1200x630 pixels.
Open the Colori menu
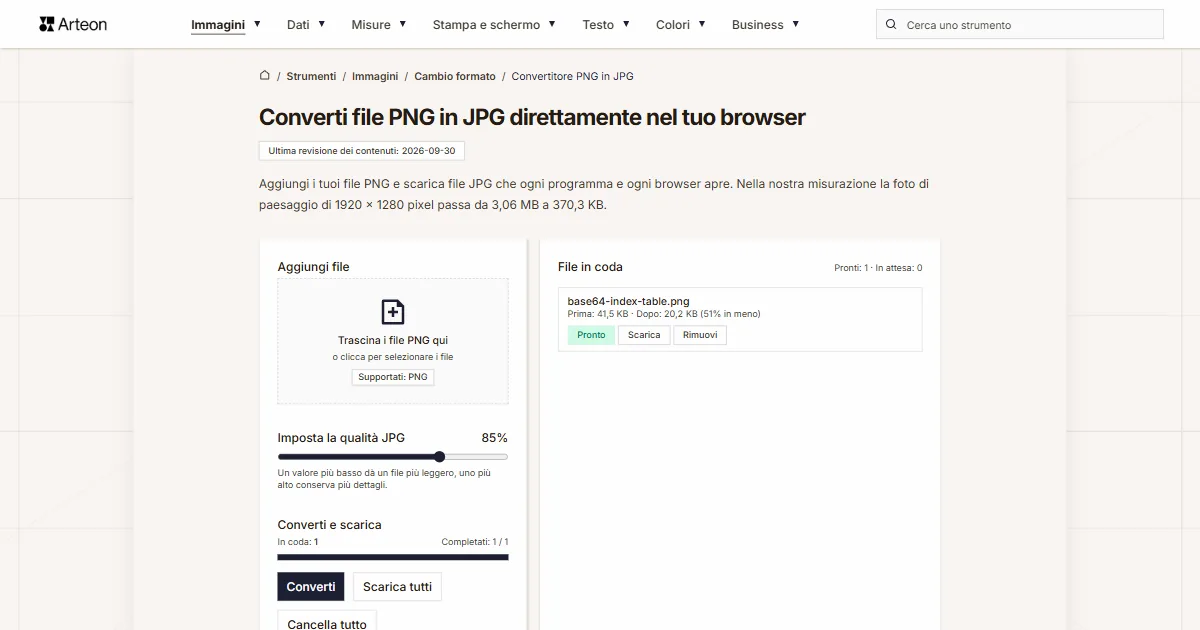(673, 24)
